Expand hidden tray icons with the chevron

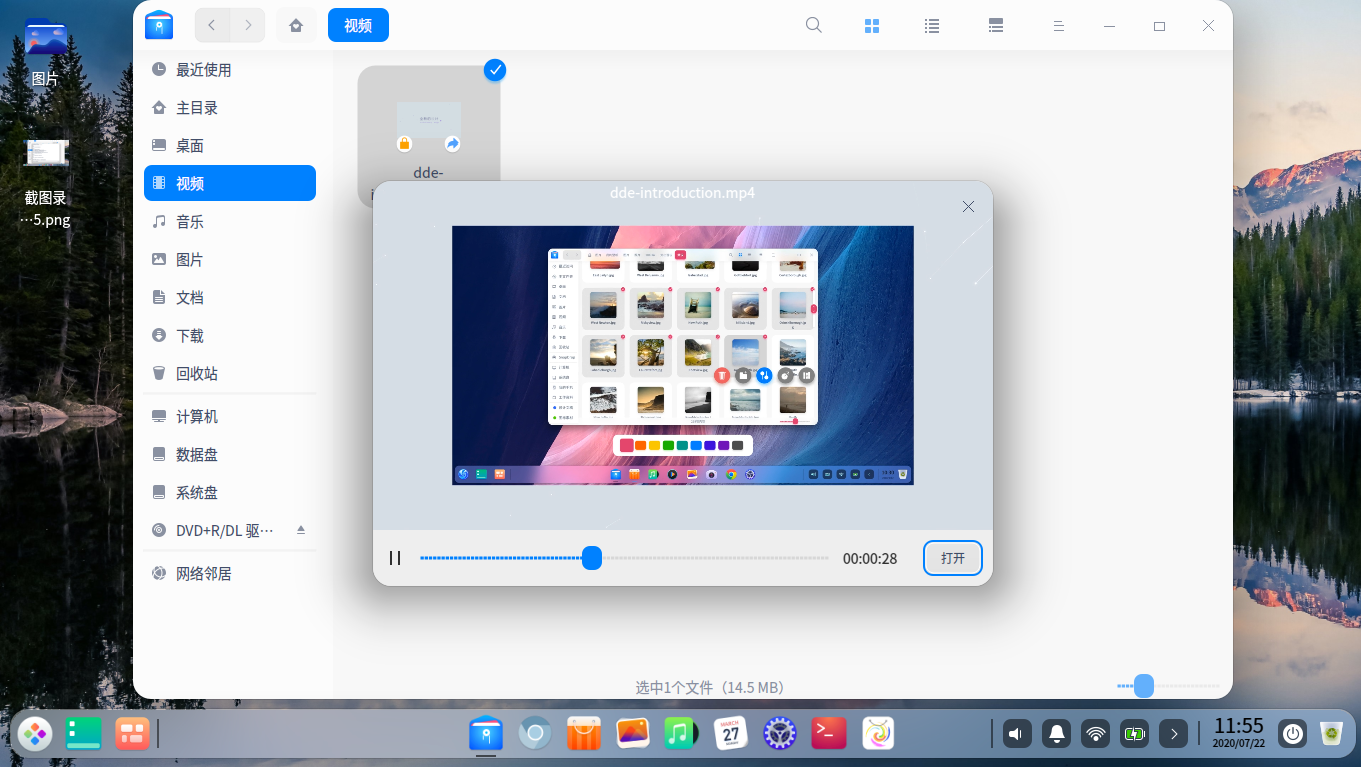click(1173, 733)
